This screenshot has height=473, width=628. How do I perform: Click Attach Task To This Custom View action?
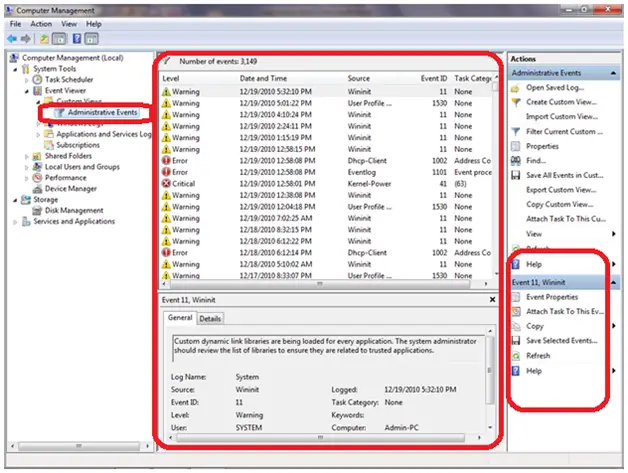pos(566,219)
